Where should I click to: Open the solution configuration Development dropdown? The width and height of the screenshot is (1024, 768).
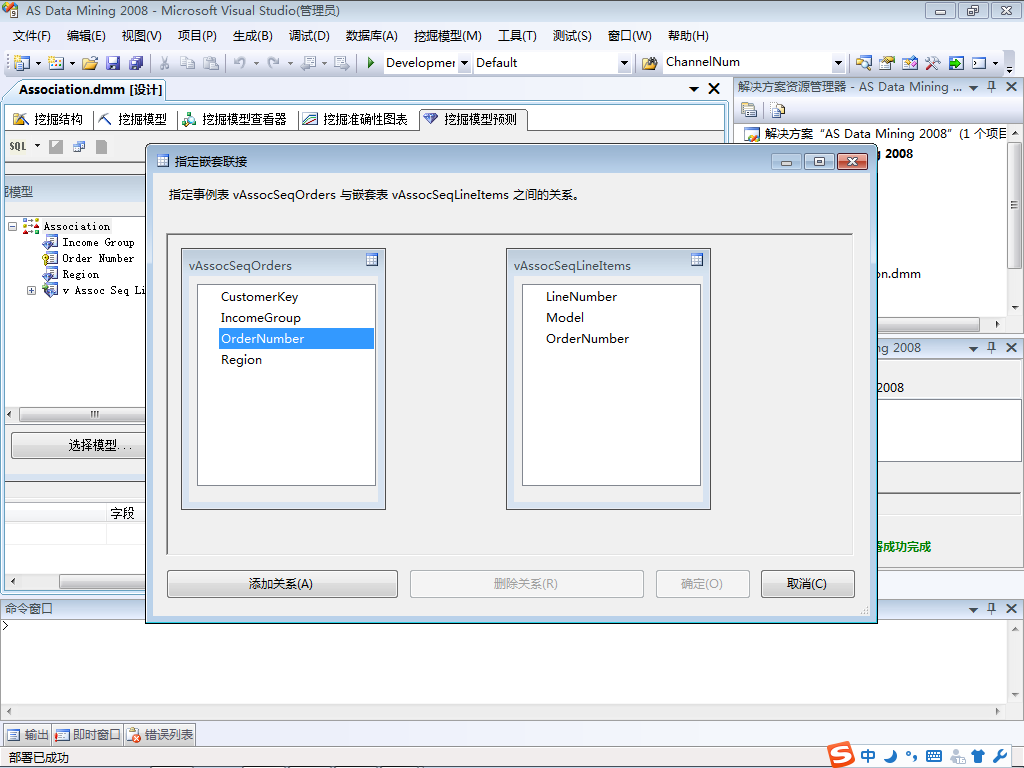(x=464, y=63)
